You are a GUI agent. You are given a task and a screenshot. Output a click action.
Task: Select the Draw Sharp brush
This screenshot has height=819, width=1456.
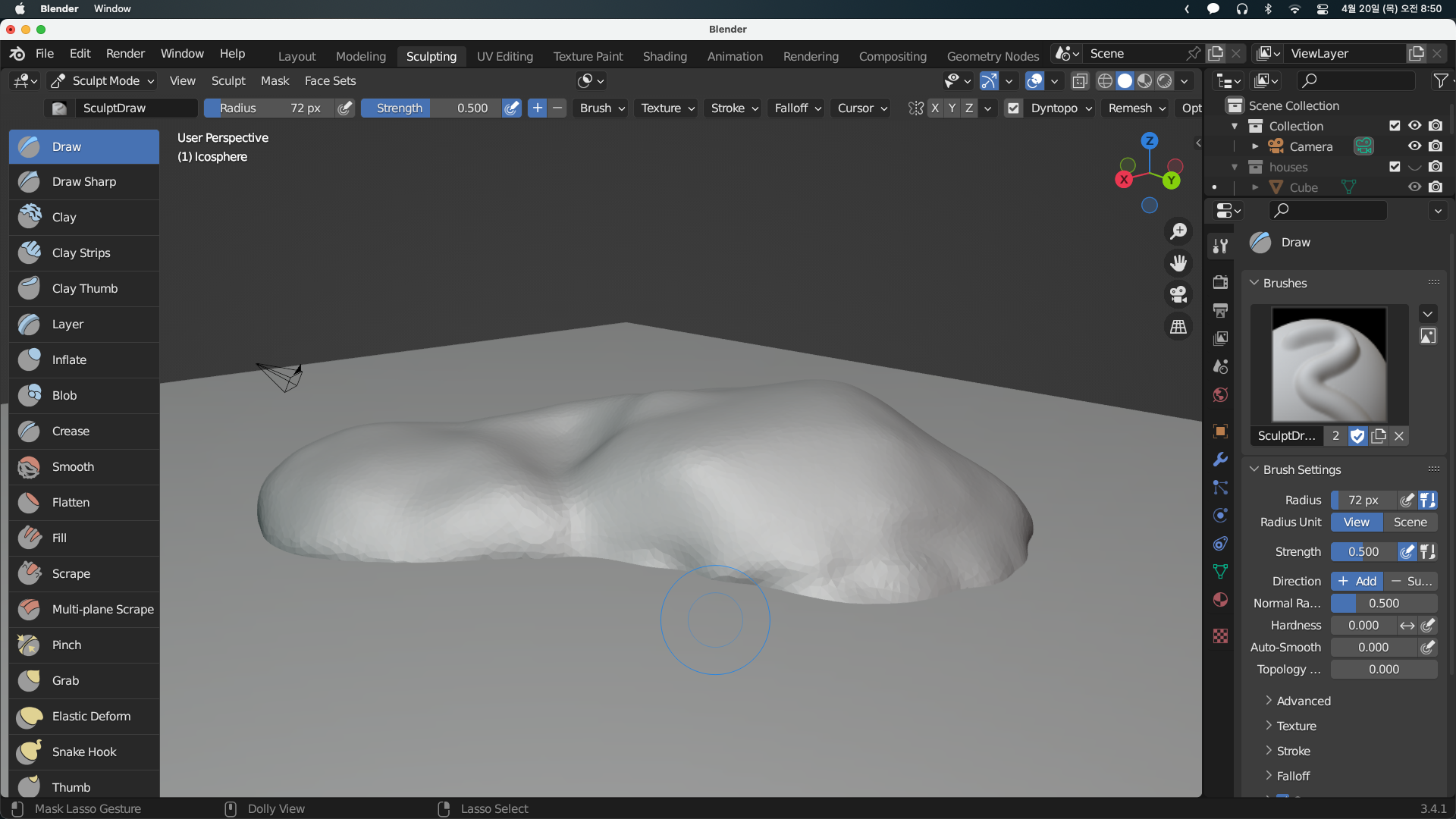pos(84,182)
